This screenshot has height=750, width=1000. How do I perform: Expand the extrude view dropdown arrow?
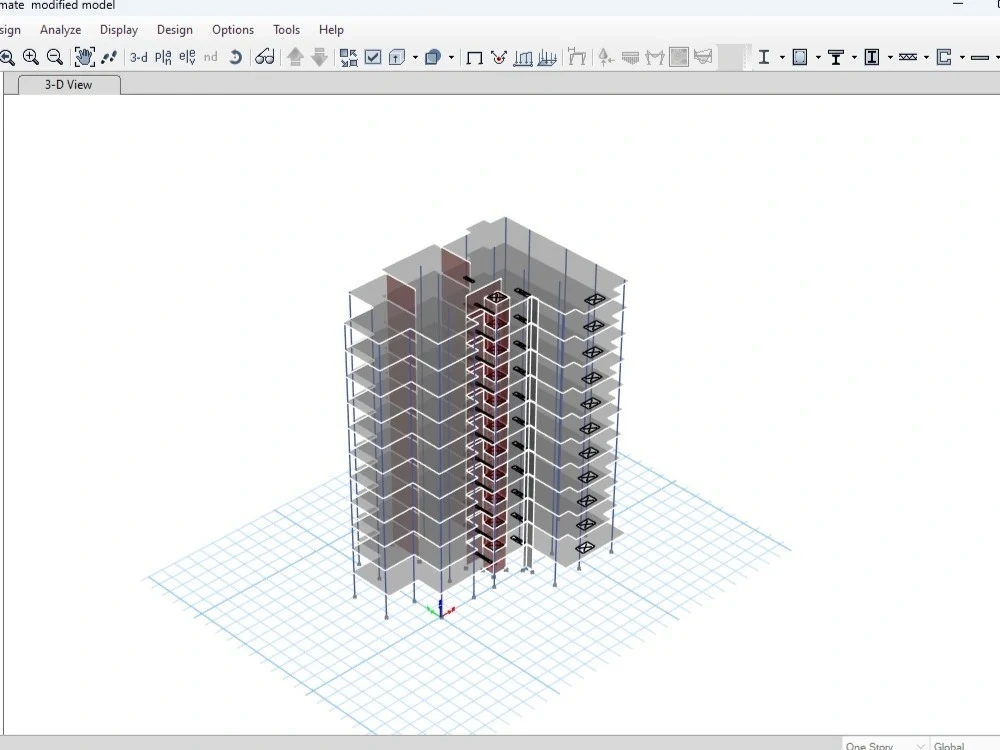point(415,57)
